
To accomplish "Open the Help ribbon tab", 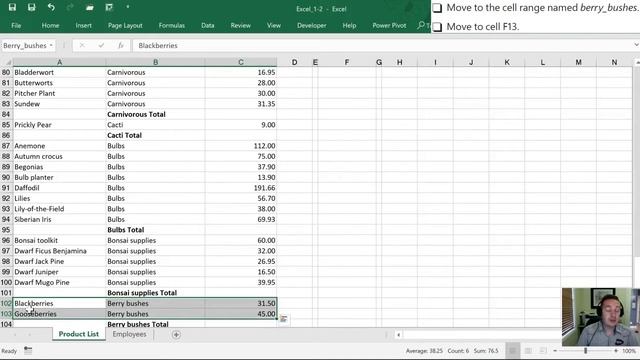I will click(x=349, y=25).
